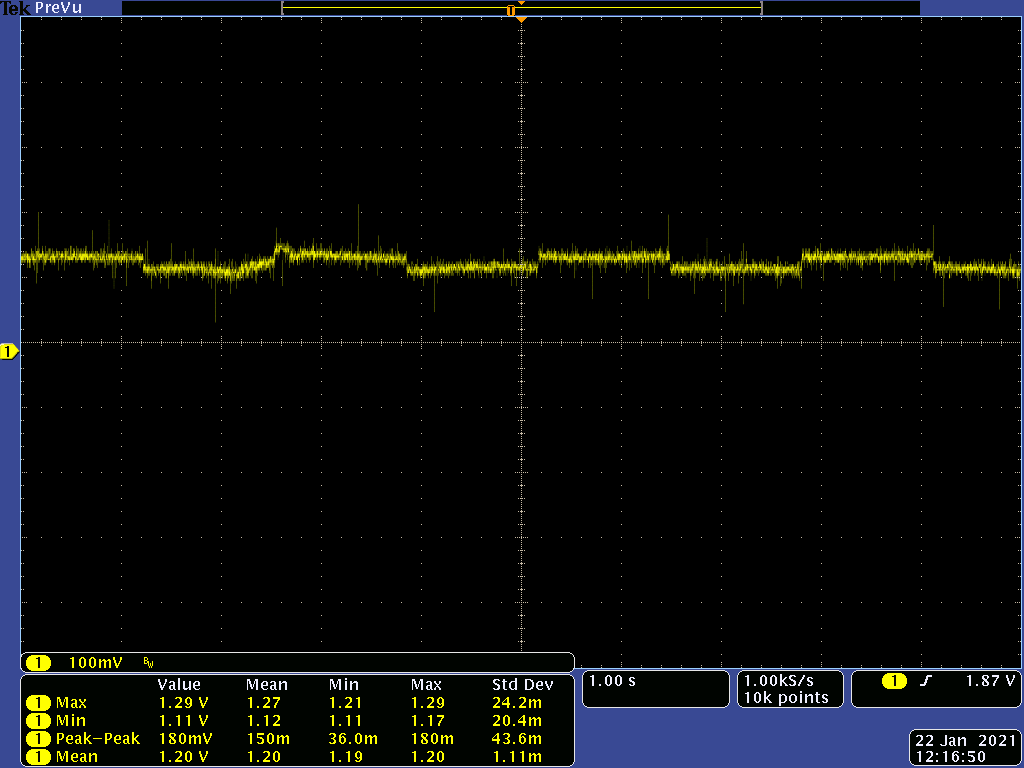Click the 22 Jan 2021 date
The height and width of the screenshot is (768, 1024).
[x=965, y=741]
